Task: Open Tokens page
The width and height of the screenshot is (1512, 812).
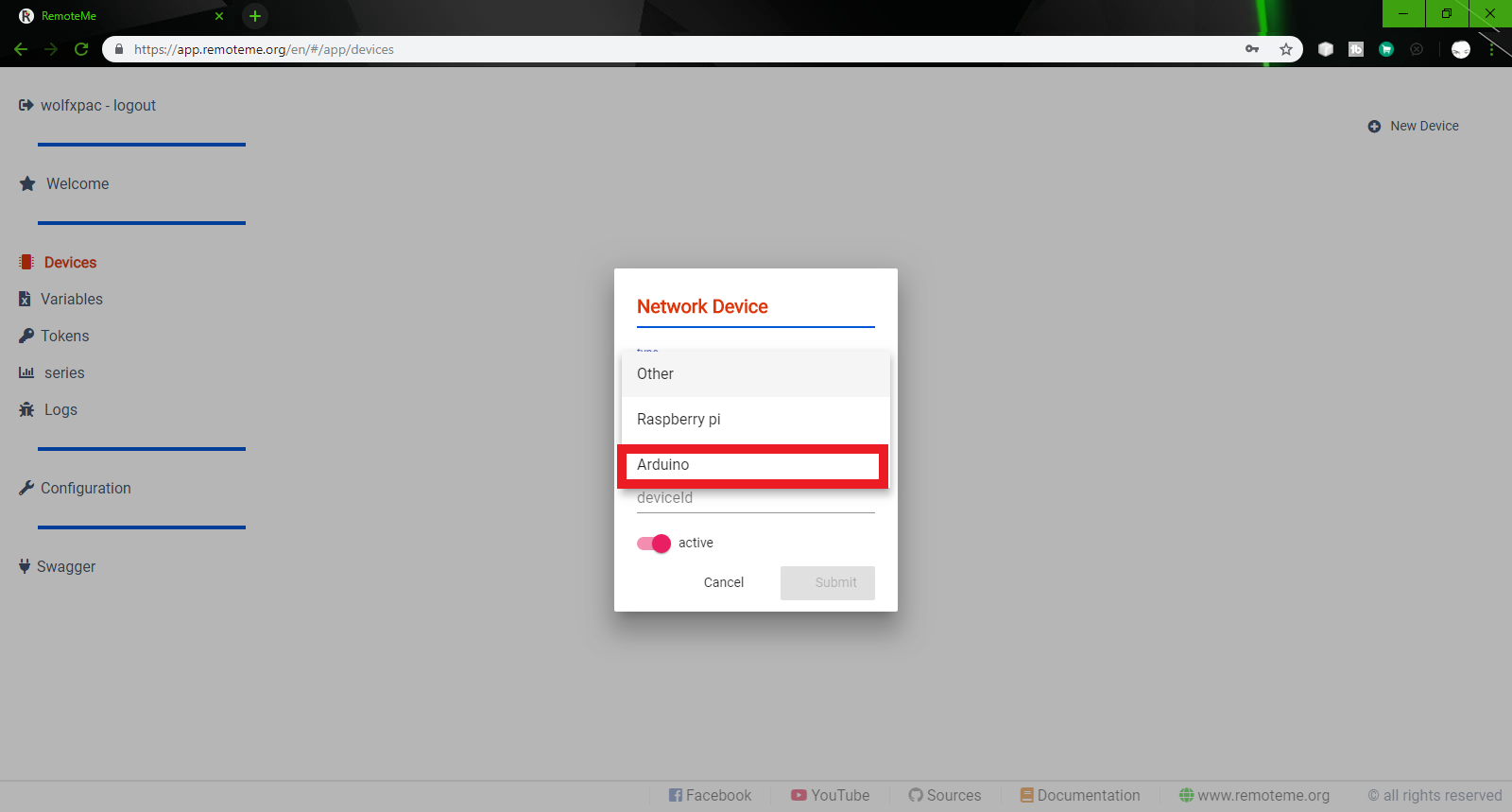Action: pyautogui.click(x=64, y=336)
